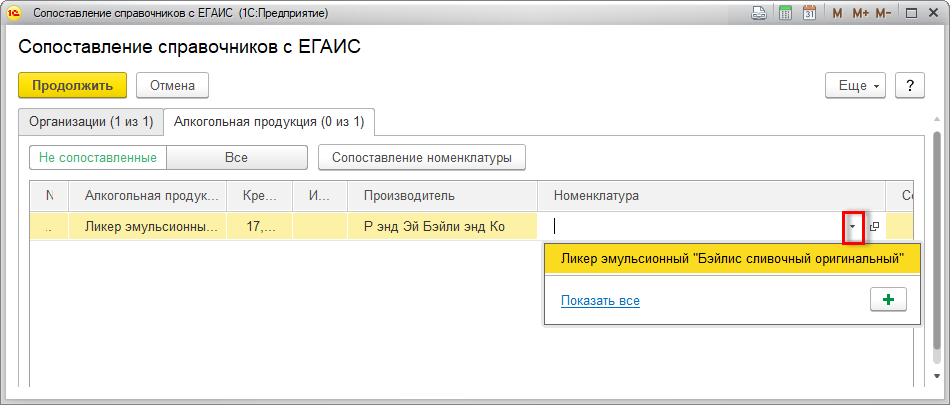
Task: Click the M memory button
Action: (x=837, y=14)
